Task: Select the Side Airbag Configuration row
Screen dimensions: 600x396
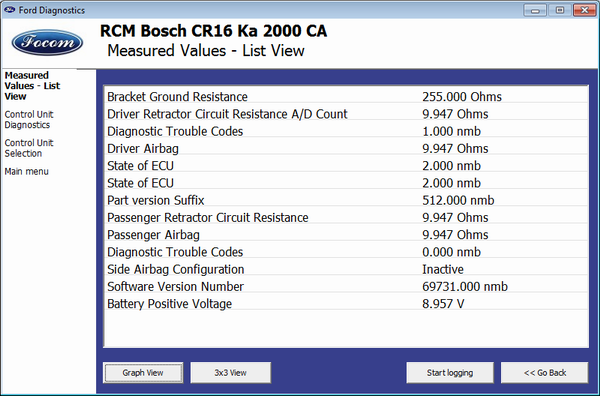Action: (x=346, y=269)
